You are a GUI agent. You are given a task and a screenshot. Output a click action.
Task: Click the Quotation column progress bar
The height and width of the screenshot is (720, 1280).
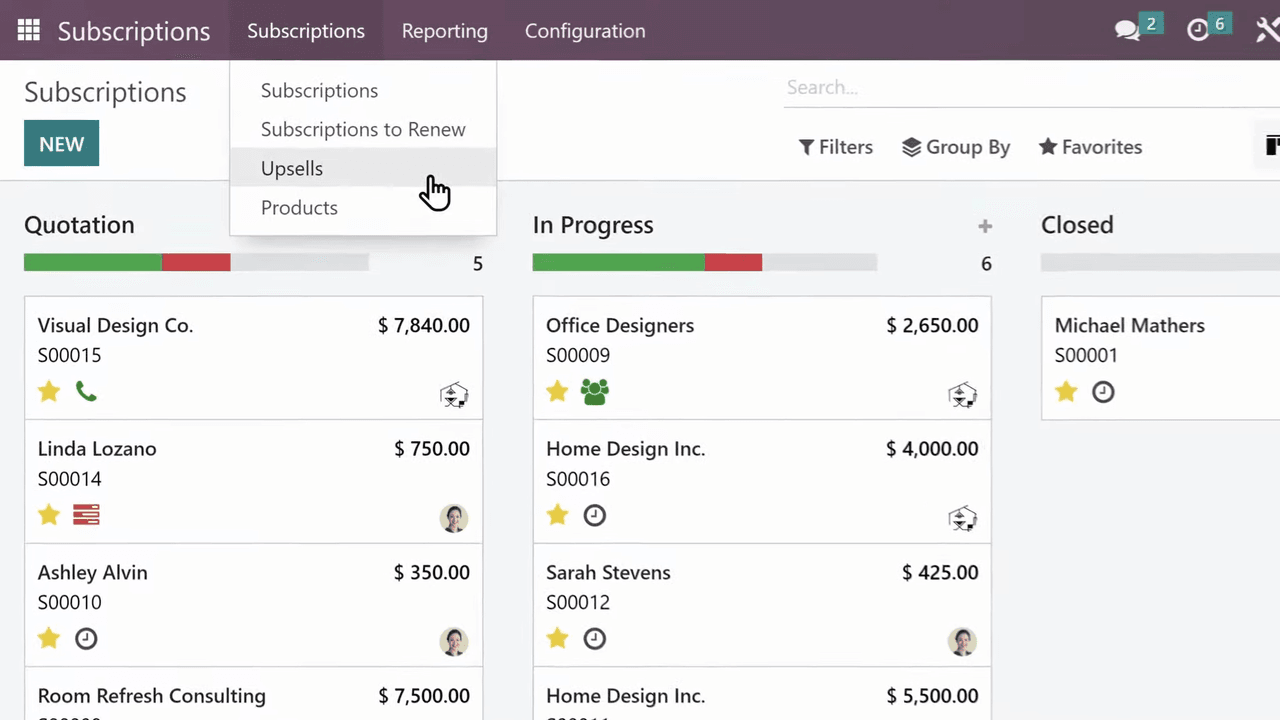(196, 262)
